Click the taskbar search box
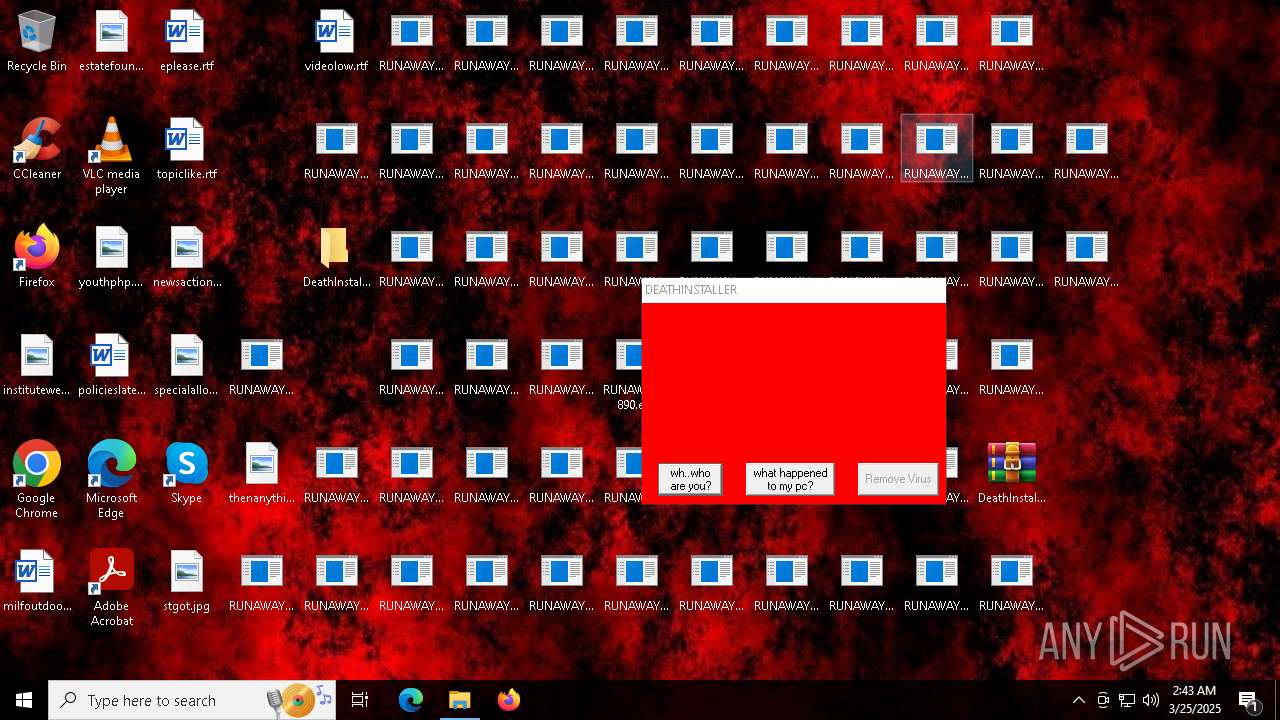 192,700
